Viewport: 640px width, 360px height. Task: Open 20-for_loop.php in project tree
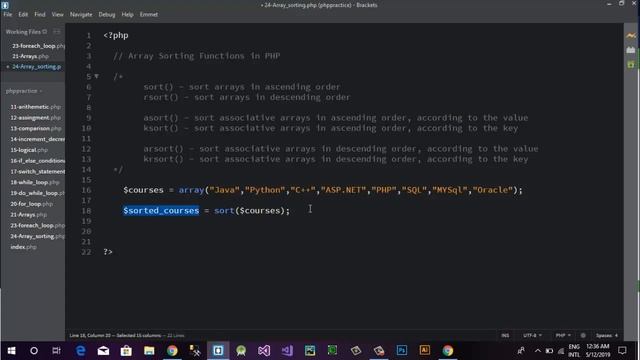coord(31,204)
